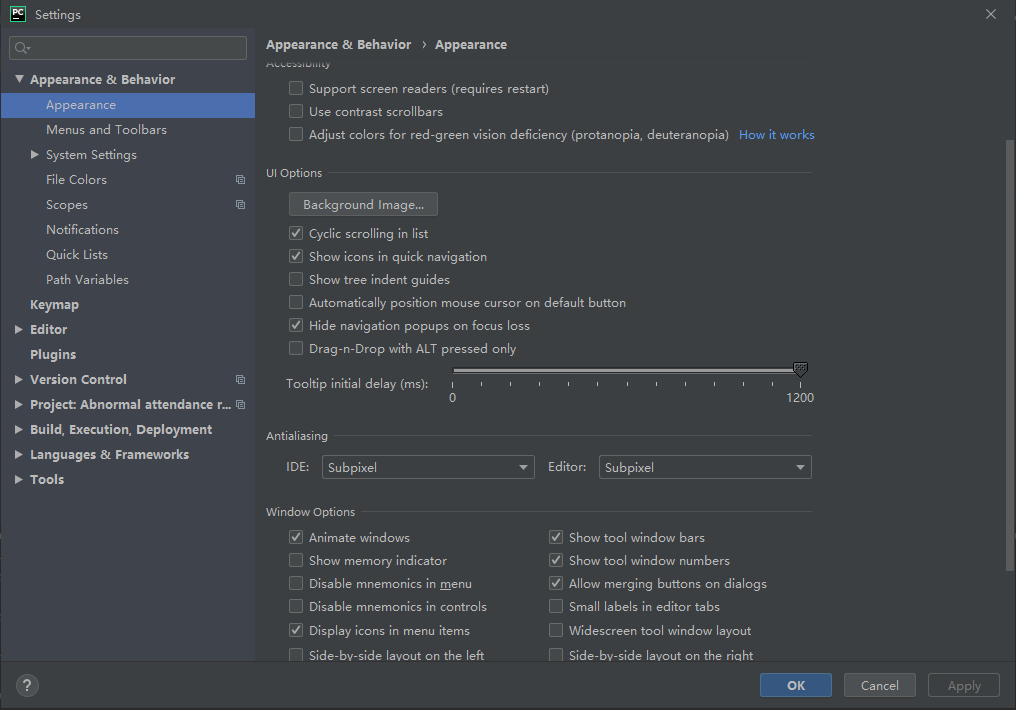Open the Editor antialiasing dropdown
The width and height of the screenshot is (1016, 710).
pyautogui.click(x=705, y=467)
